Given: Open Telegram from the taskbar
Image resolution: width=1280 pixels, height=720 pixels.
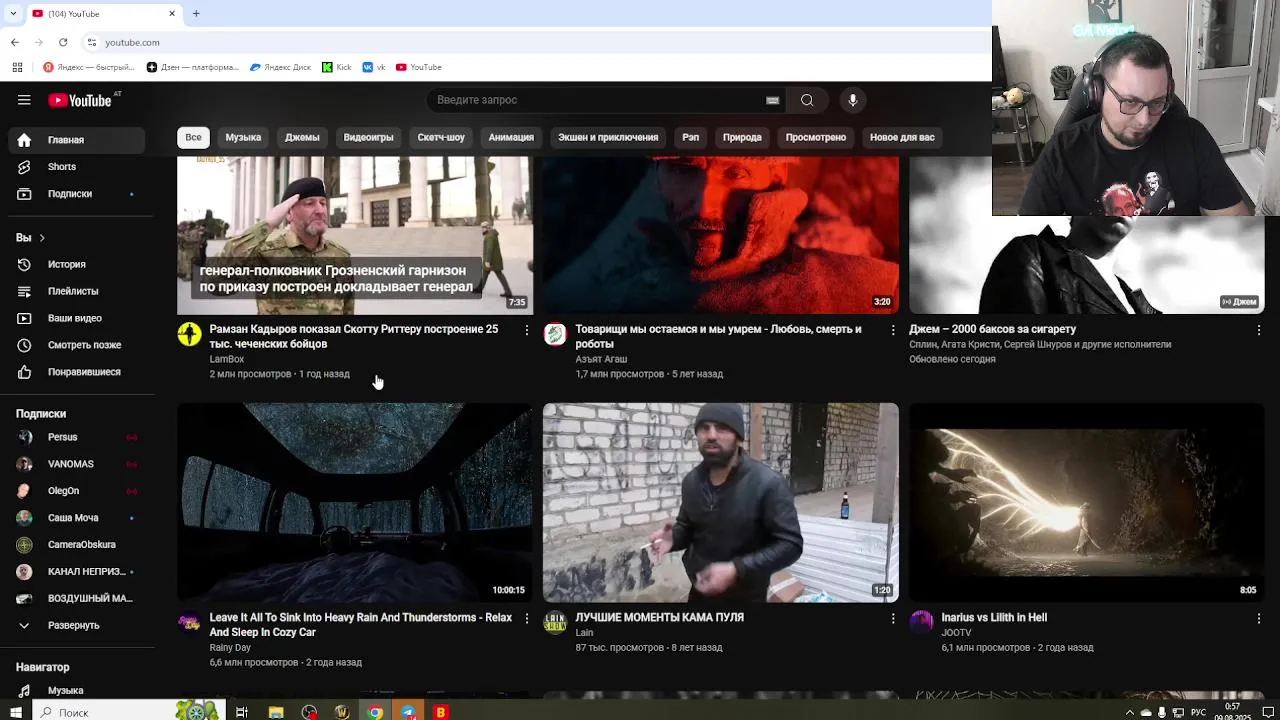Looking at the screenshot, I should pos(408,712).
